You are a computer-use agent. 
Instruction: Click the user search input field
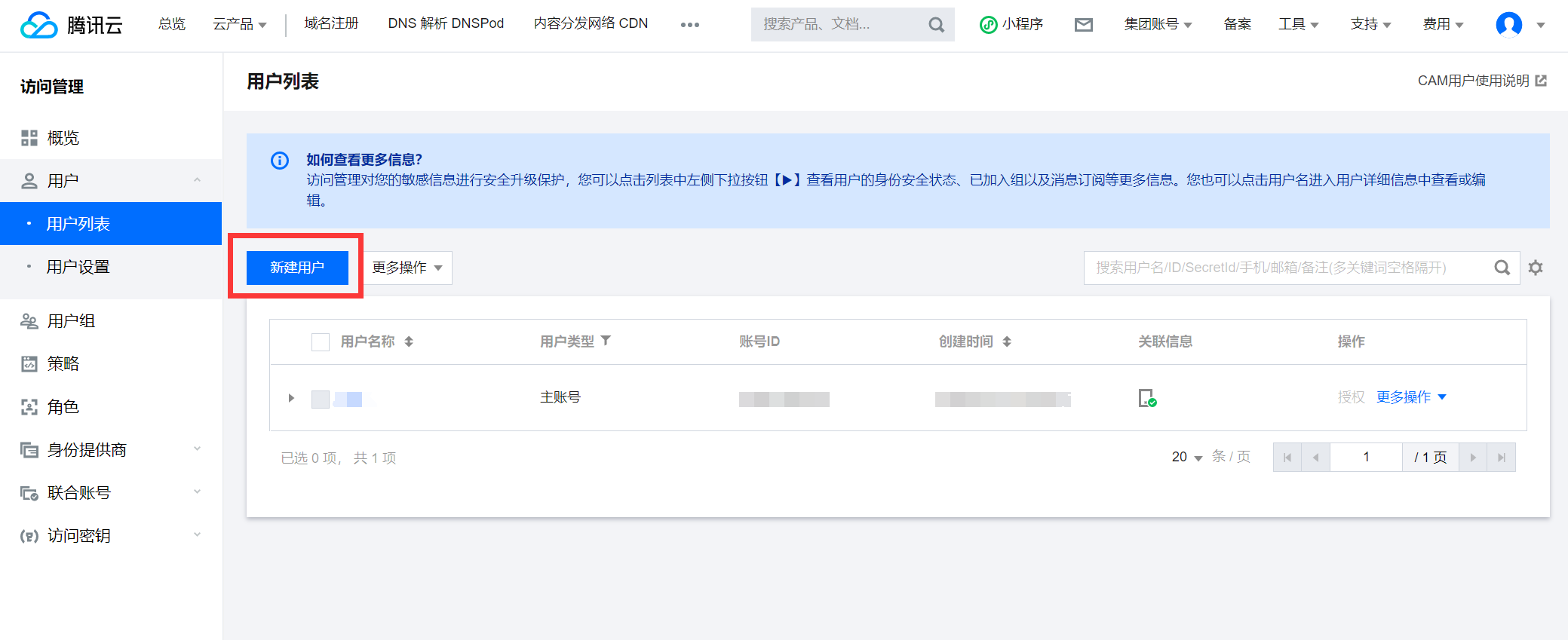pos(1282,268)
